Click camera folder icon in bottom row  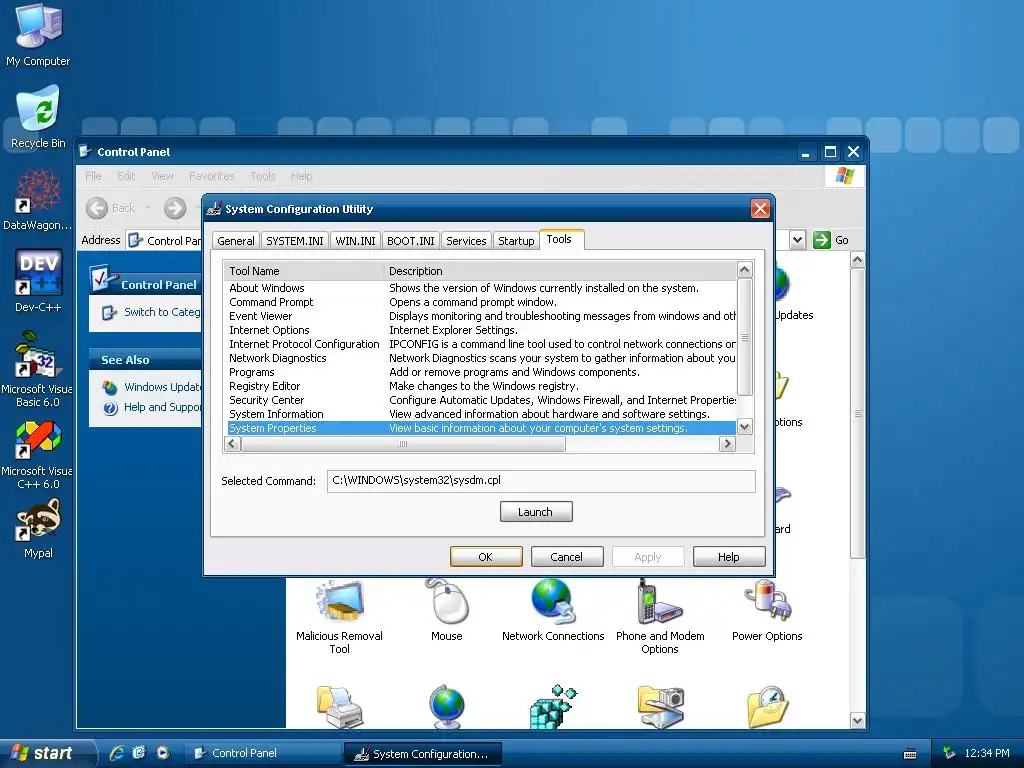pos(660,707)
